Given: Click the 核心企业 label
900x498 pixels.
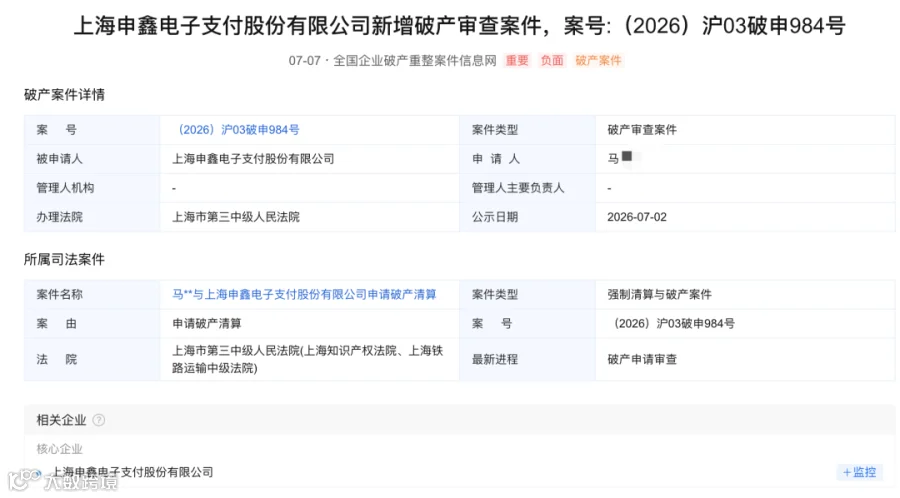Looking at the screenshot, I should tap(60, 449).
